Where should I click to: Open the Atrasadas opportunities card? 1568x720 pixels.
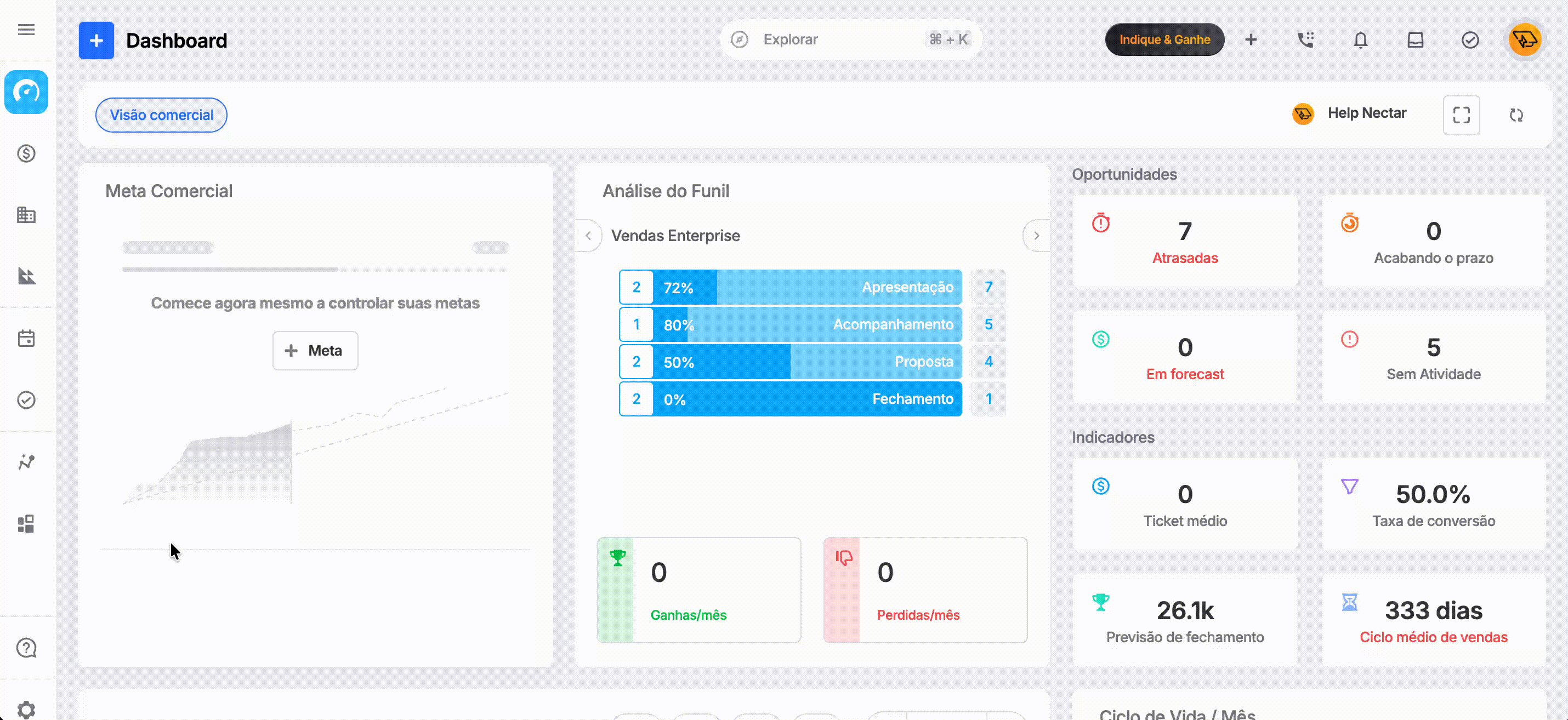(x=1185, y=242)
